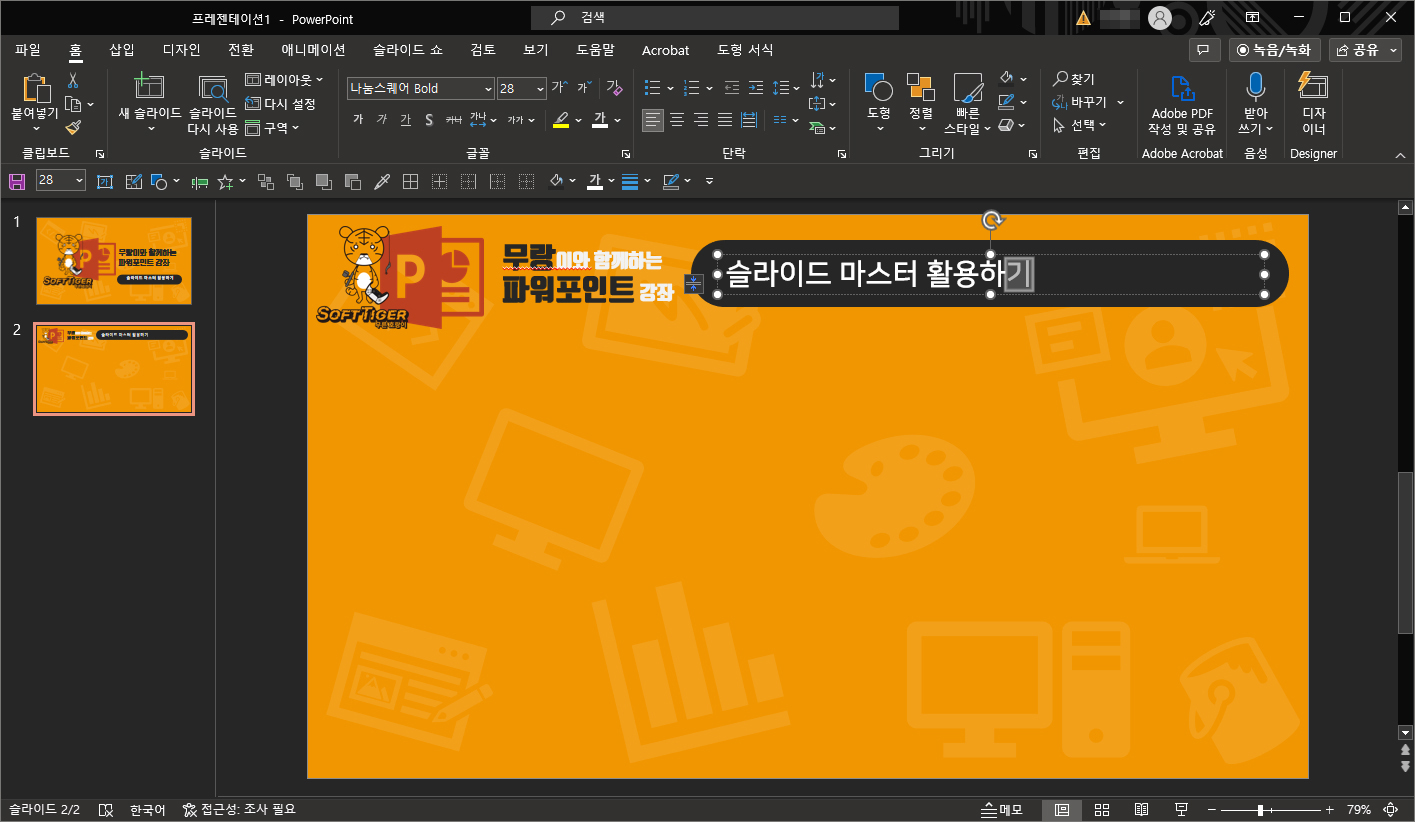Toggle center text alignment
The height and width of the screenshot is (822, 1415).
tap(677, 120)
